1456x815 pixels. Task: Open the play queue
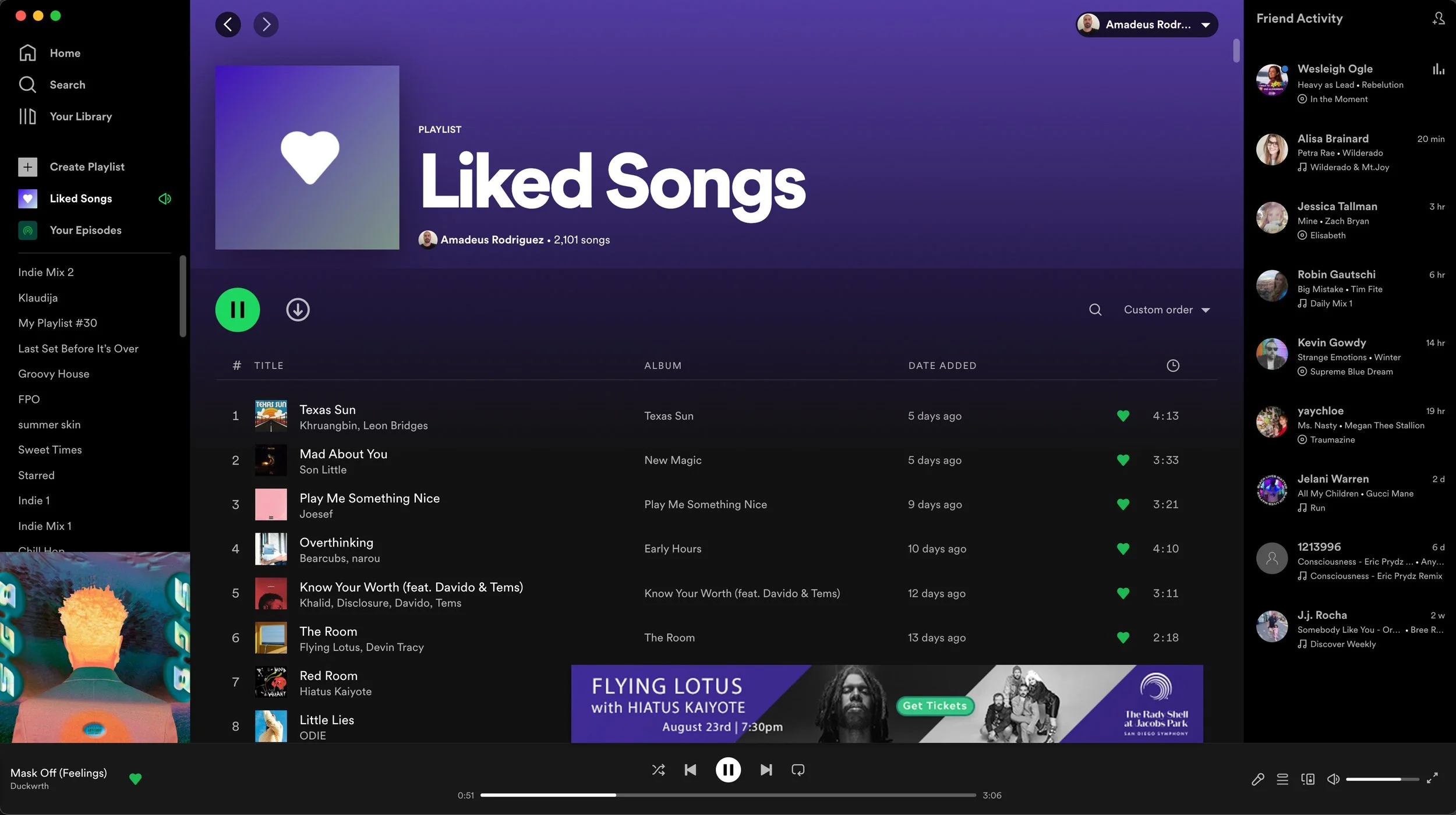(1282, 779)
